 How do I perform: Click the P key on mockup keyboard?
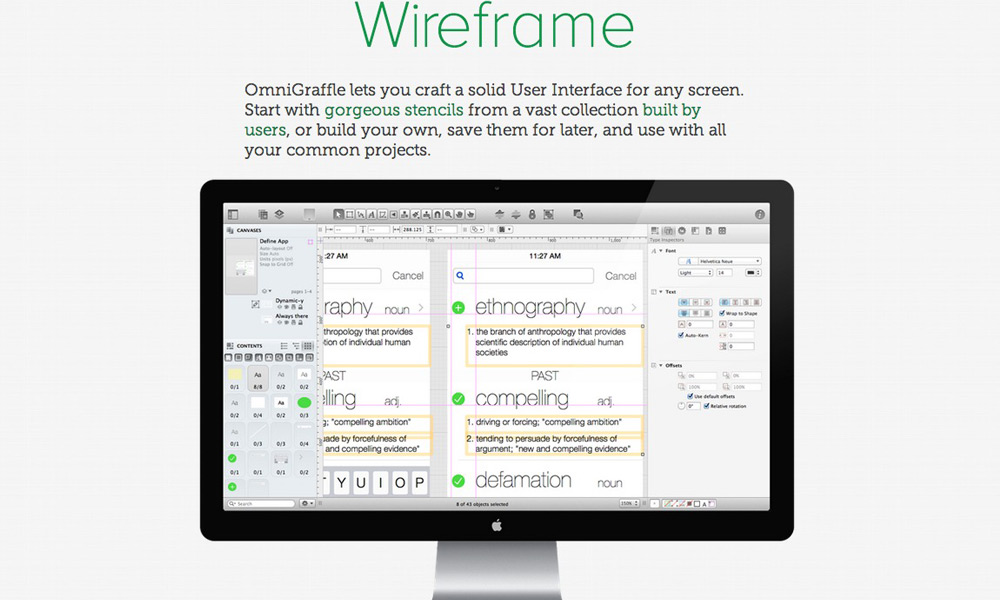420,483
